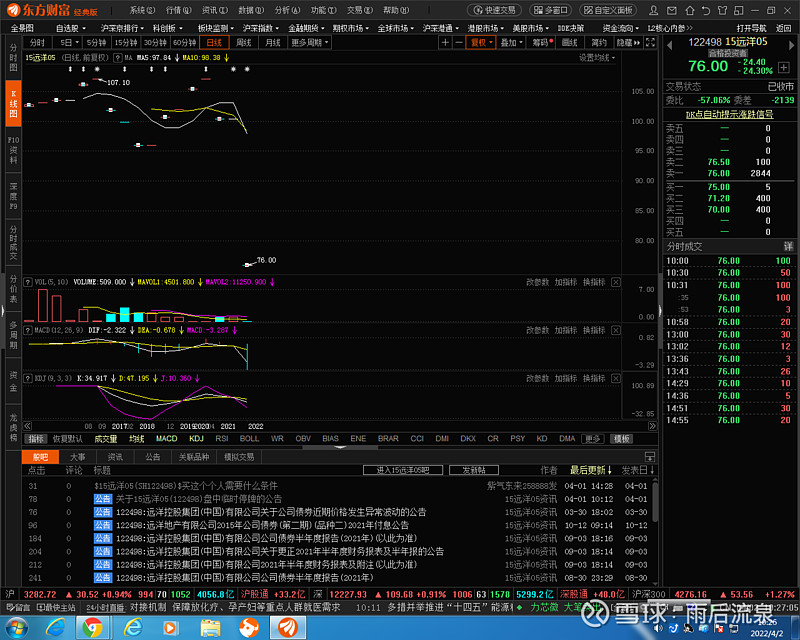Close the MACD indicator panel
This screenshot has height=640, width=800.
pos(616,330)
